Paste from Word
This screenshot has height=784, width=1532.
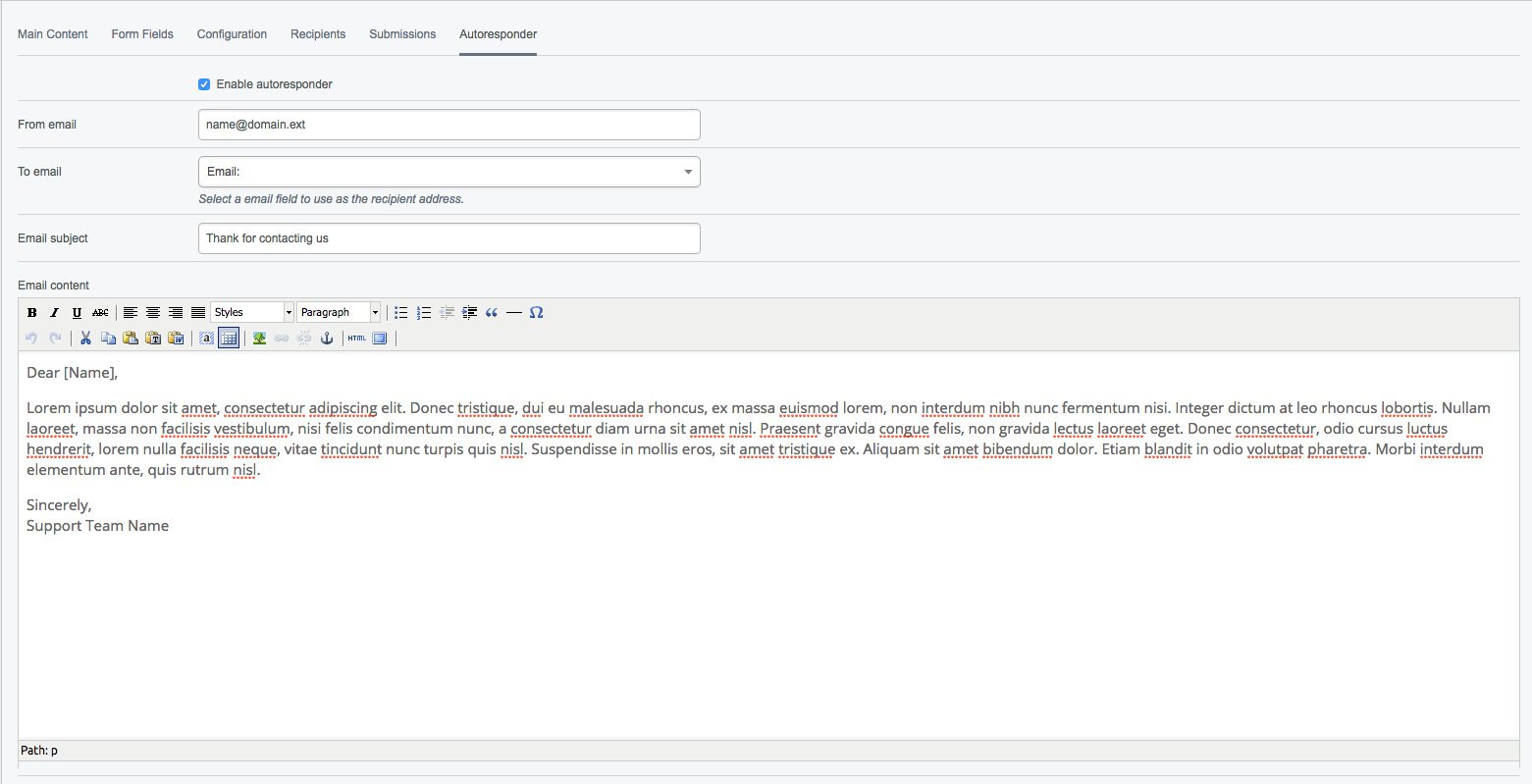(x=176, y=339)
